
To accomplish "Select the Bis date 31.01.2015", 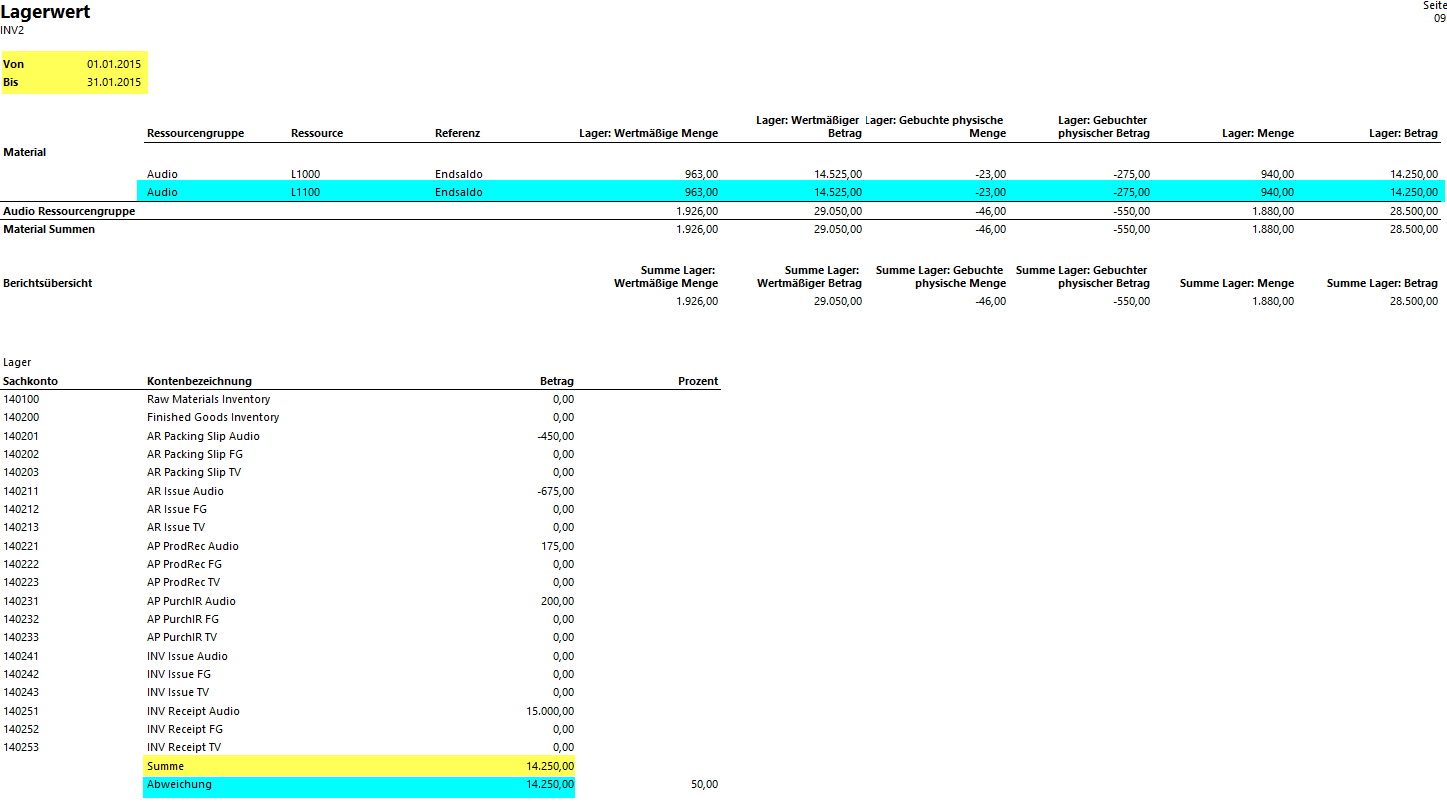I will click(x=113, y=82).
